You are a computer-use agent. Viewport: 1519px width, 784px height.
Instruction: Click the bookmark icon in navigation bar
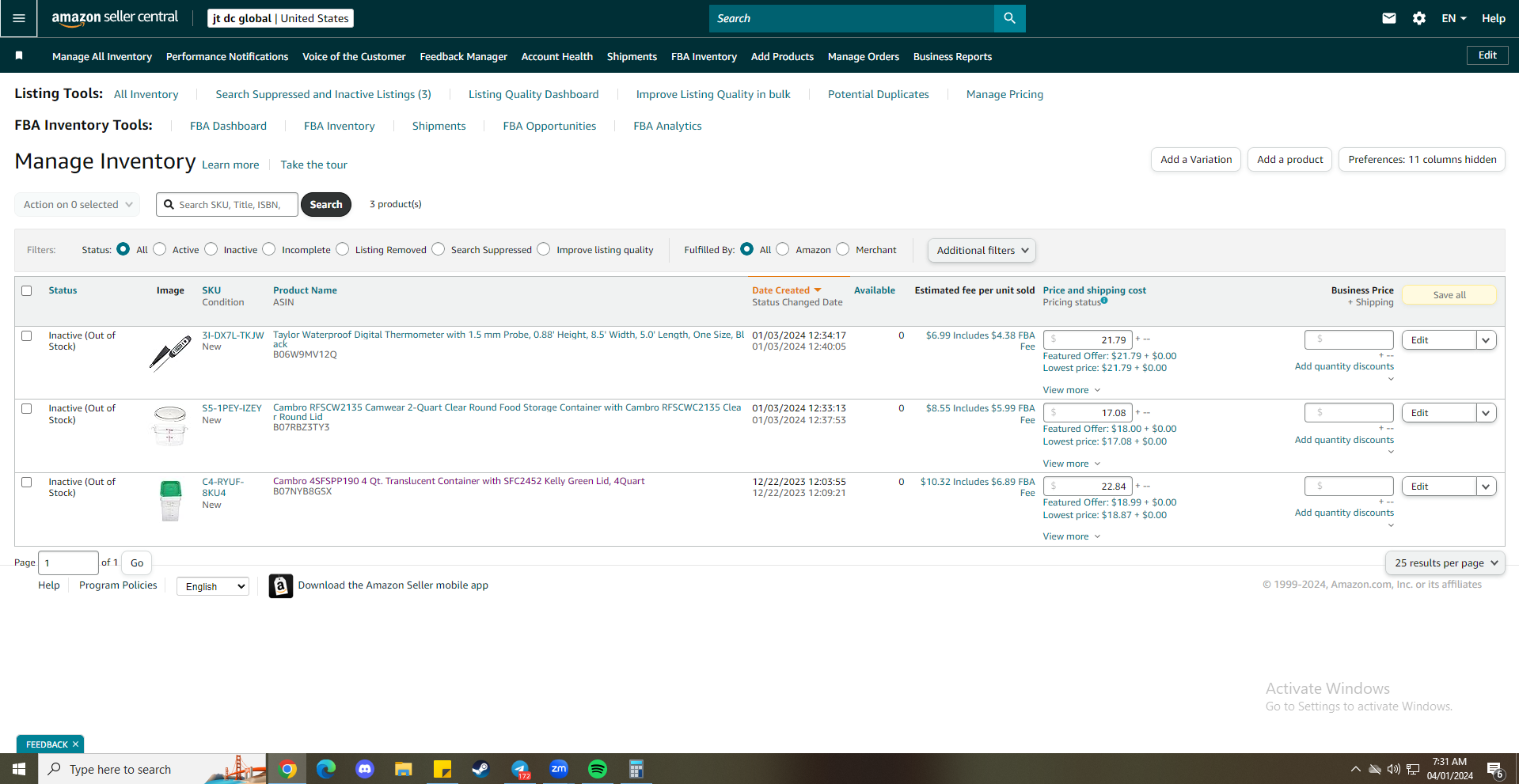click(x=19, y=55)
